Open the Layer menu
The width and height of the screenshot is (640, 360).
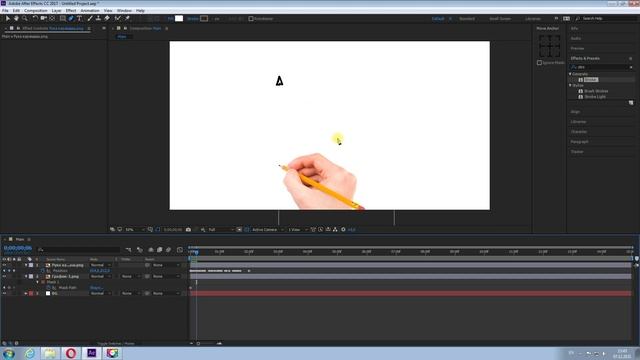coord(56,11)
